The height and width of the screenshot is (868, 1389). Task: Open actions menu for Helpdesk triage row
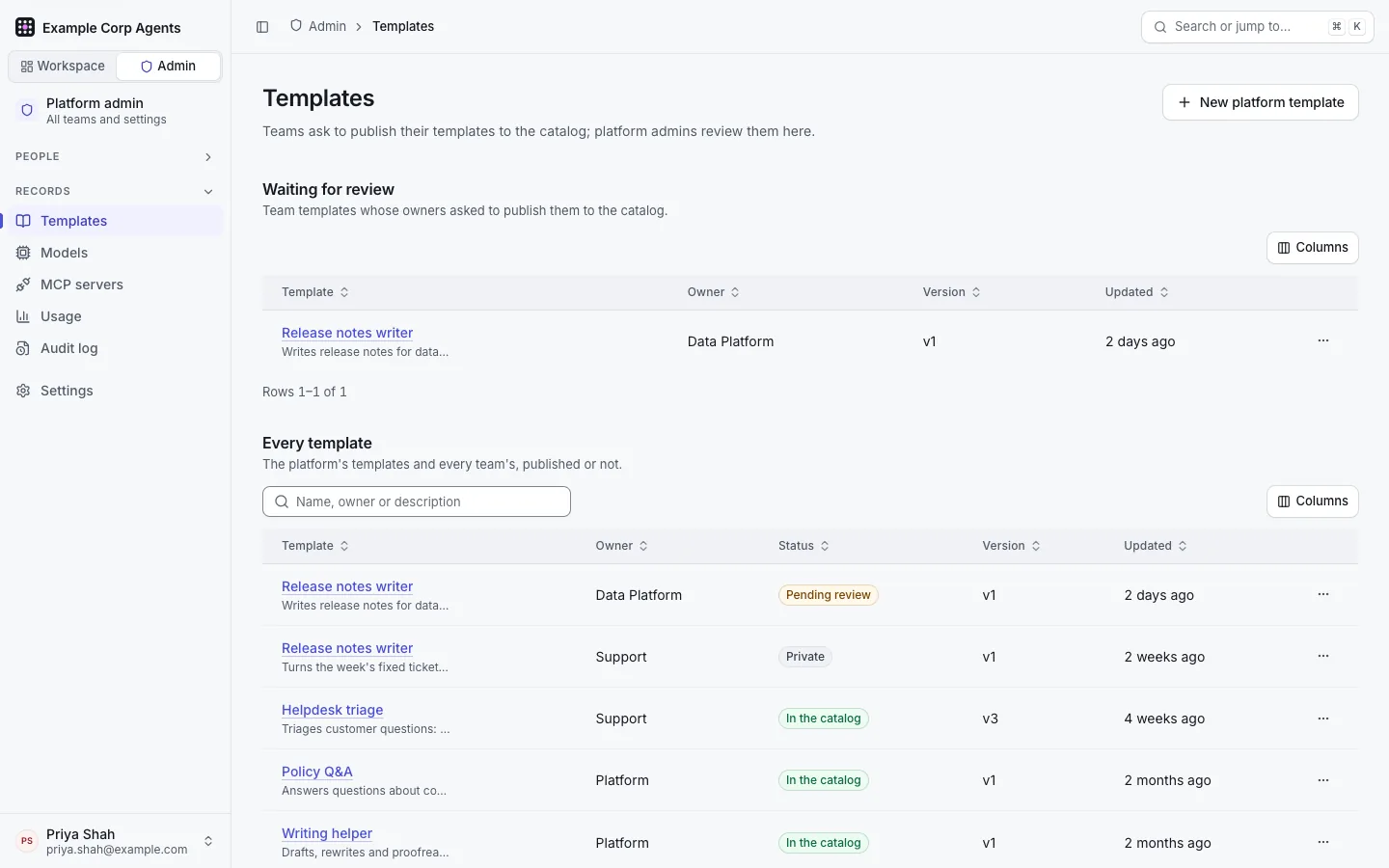tap(1323, 719)
